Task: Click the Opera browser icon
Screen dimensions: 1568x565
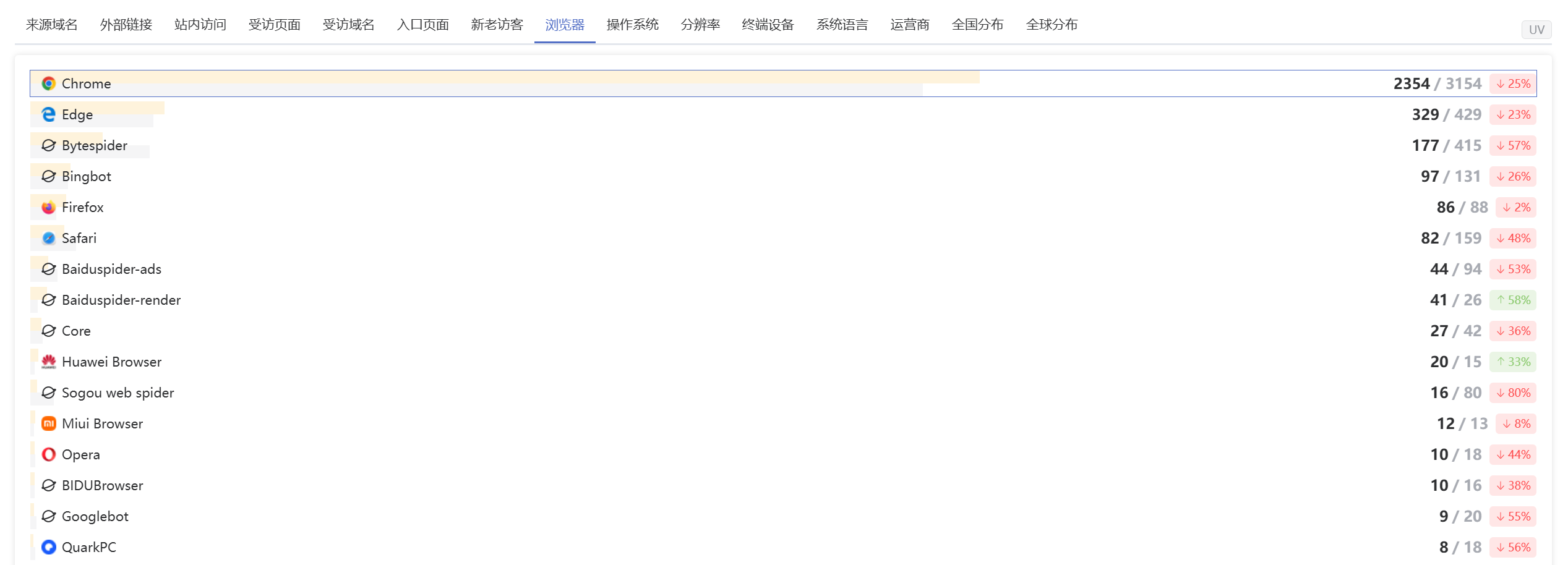Action: point(49,454)
